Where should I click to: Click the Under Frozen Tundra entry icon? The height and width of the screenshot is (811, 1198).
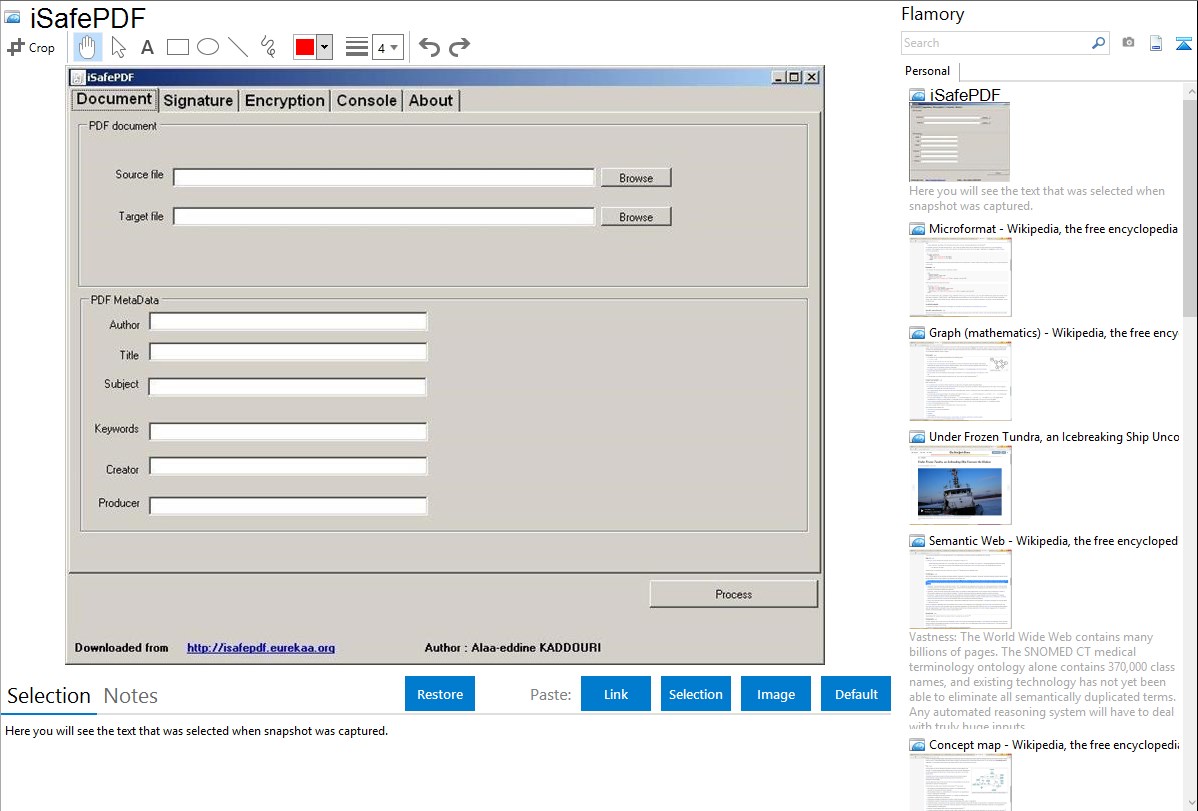coord(917,437)
